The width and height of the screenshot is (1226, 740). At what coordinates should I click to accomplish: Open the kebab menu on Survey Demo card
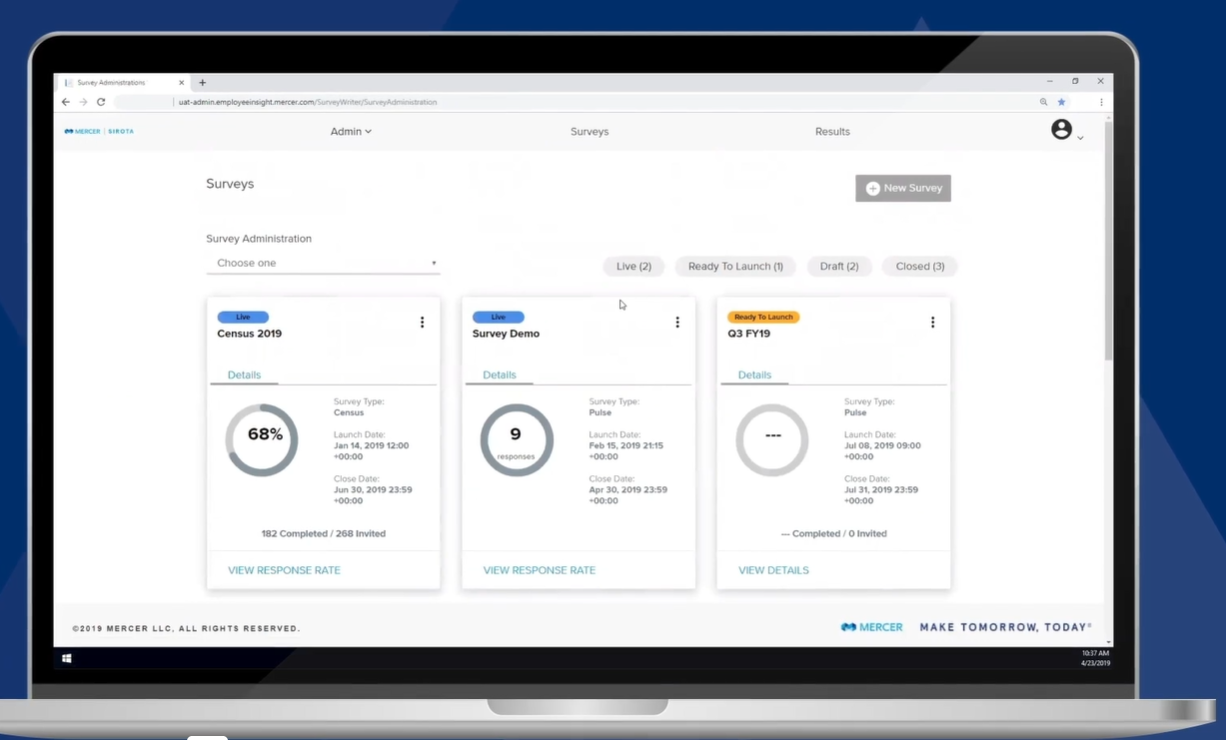(x=677, y=322)
